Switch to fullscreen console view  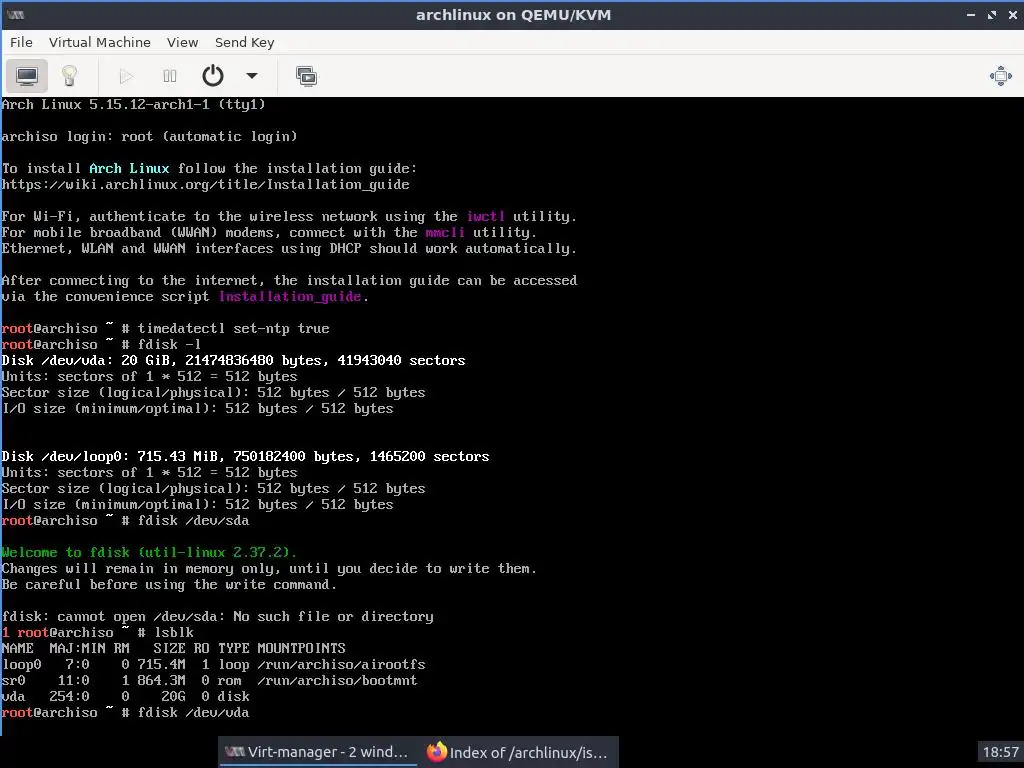pyautogui.click(x=1000, y=76)
